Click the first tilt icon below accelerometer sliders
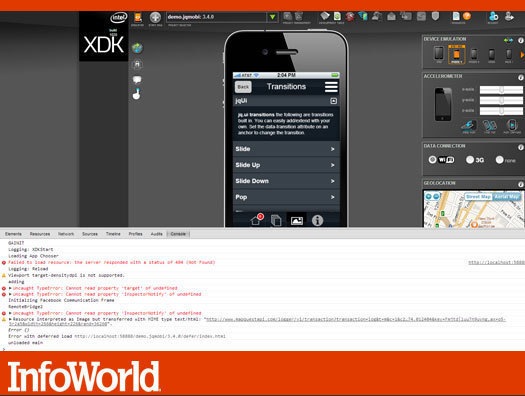Image resolution: width=525 pixels, height=396 pixels. (x=469, y=126)
